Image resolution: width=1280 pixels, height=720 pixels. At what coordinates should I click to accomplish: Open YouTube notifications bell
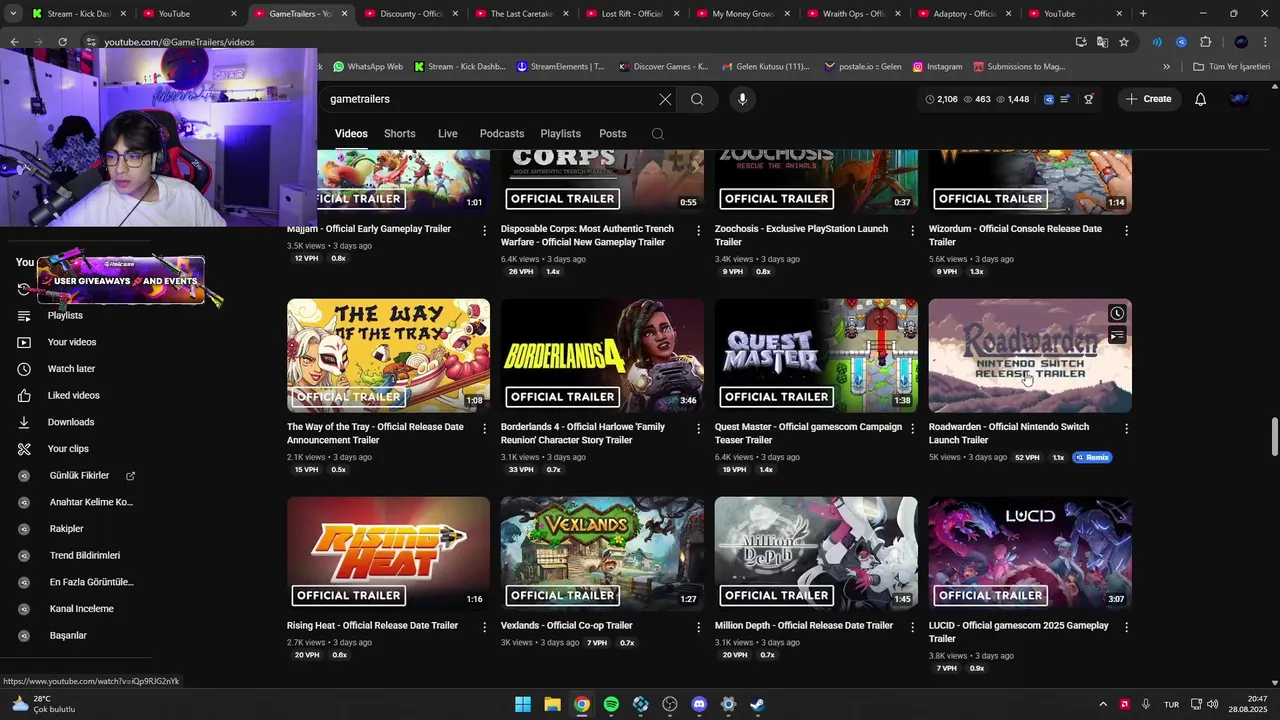pos(1200,99)
